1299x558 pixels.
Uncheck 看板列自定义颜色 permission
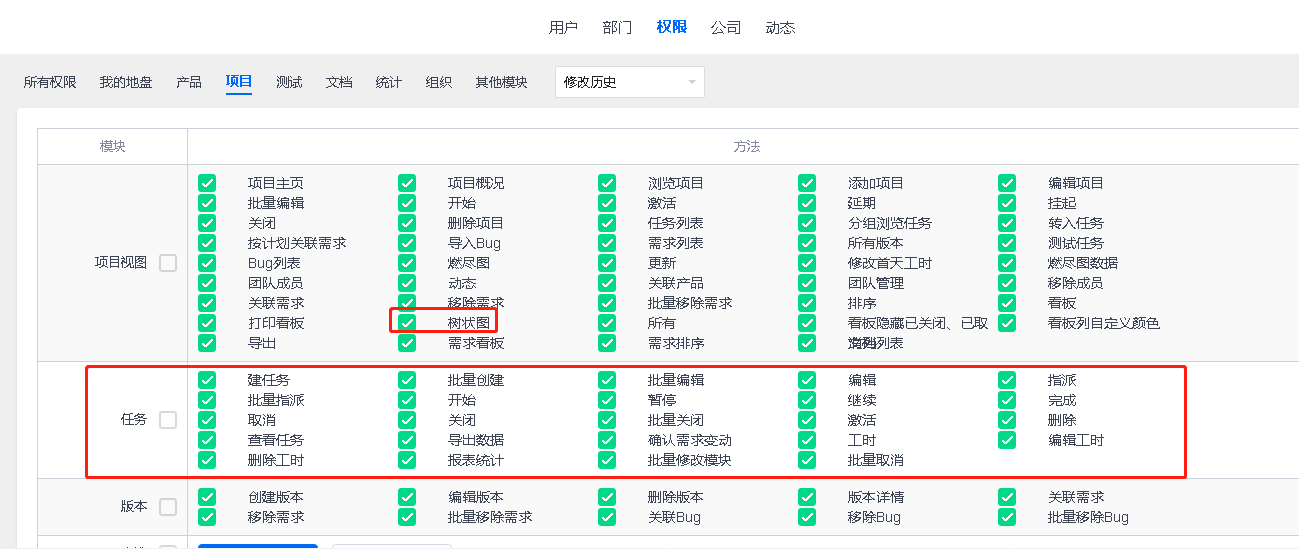click(x=1007, y=323)
